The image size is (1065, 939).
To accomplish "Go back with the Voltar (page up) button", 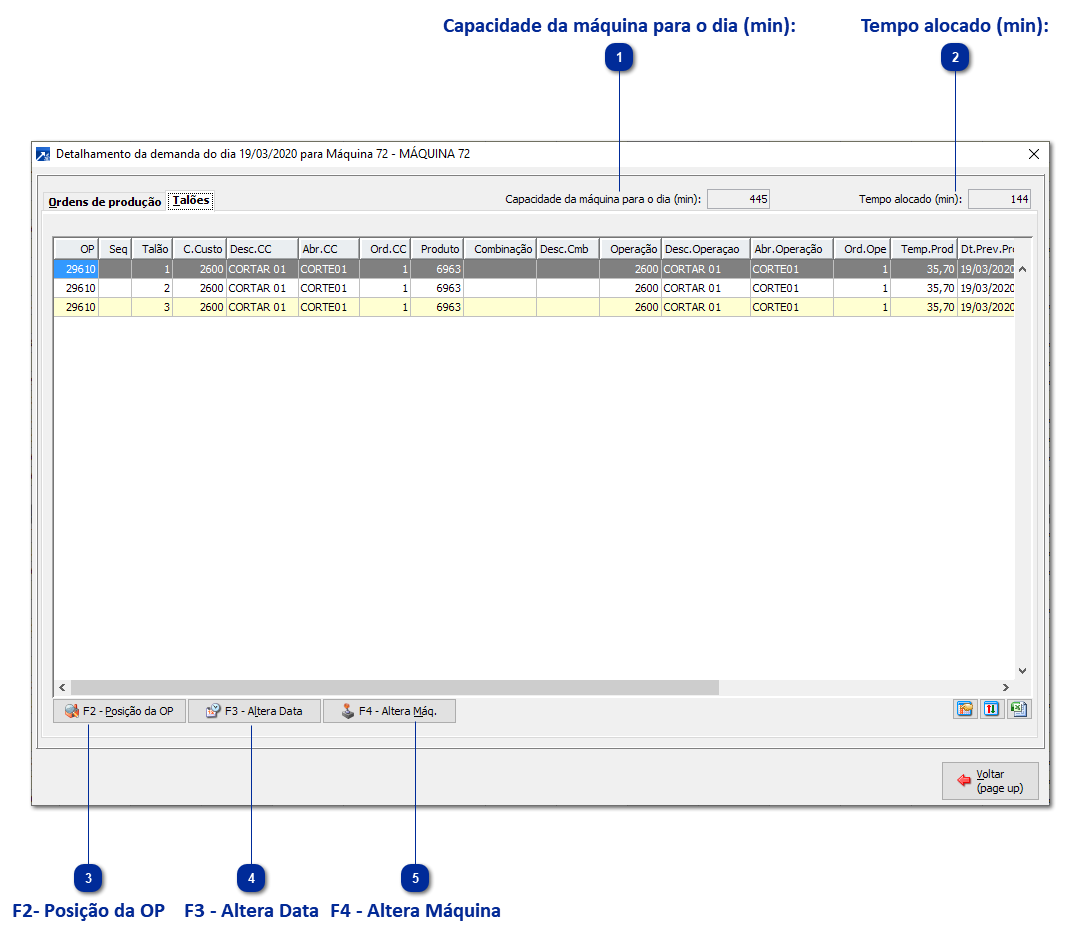I will [990, 781].
